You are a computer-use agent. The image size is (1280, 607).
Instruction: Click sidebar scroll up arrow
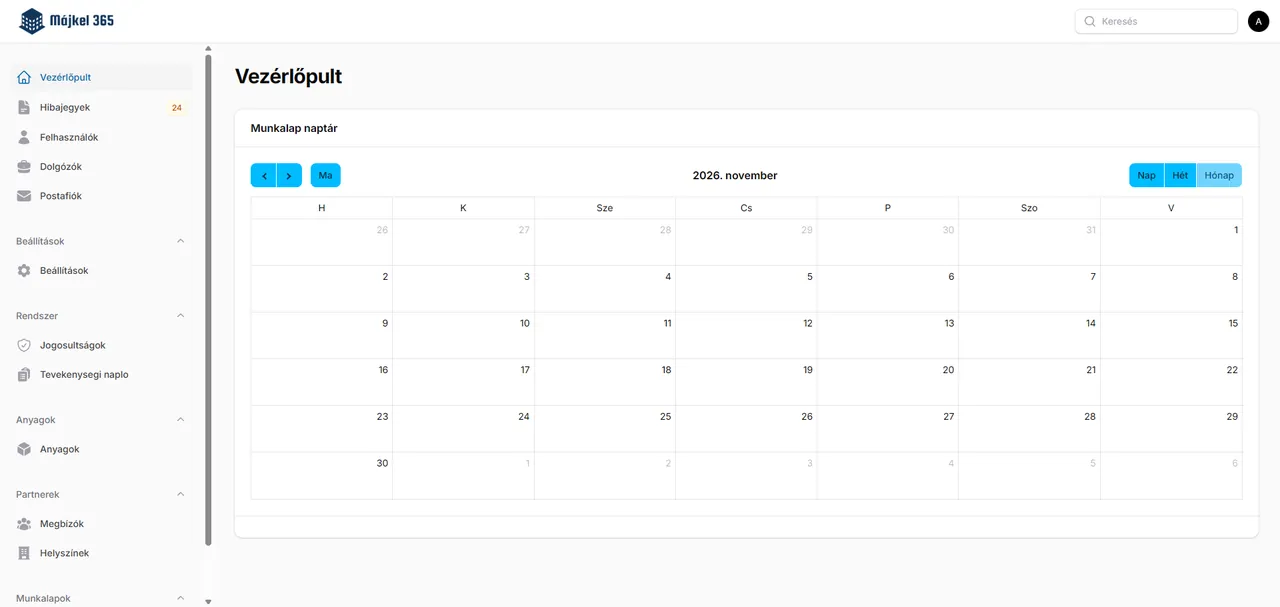click(208, 48)
